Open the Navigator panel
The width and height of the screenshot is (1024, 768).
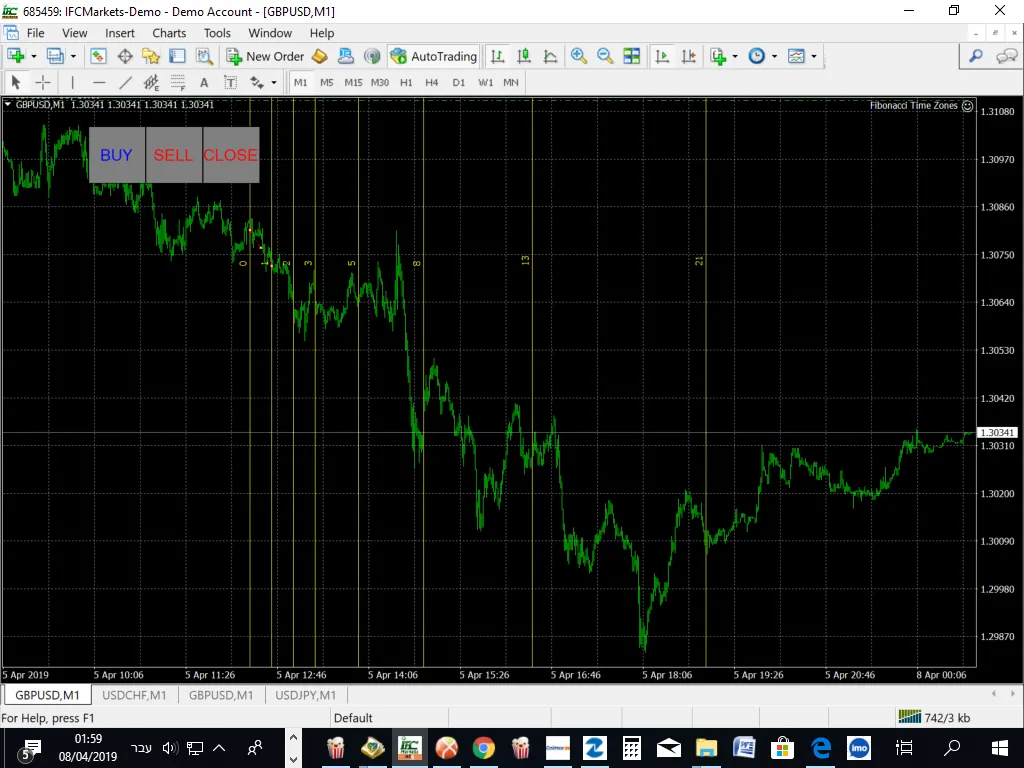151,56
